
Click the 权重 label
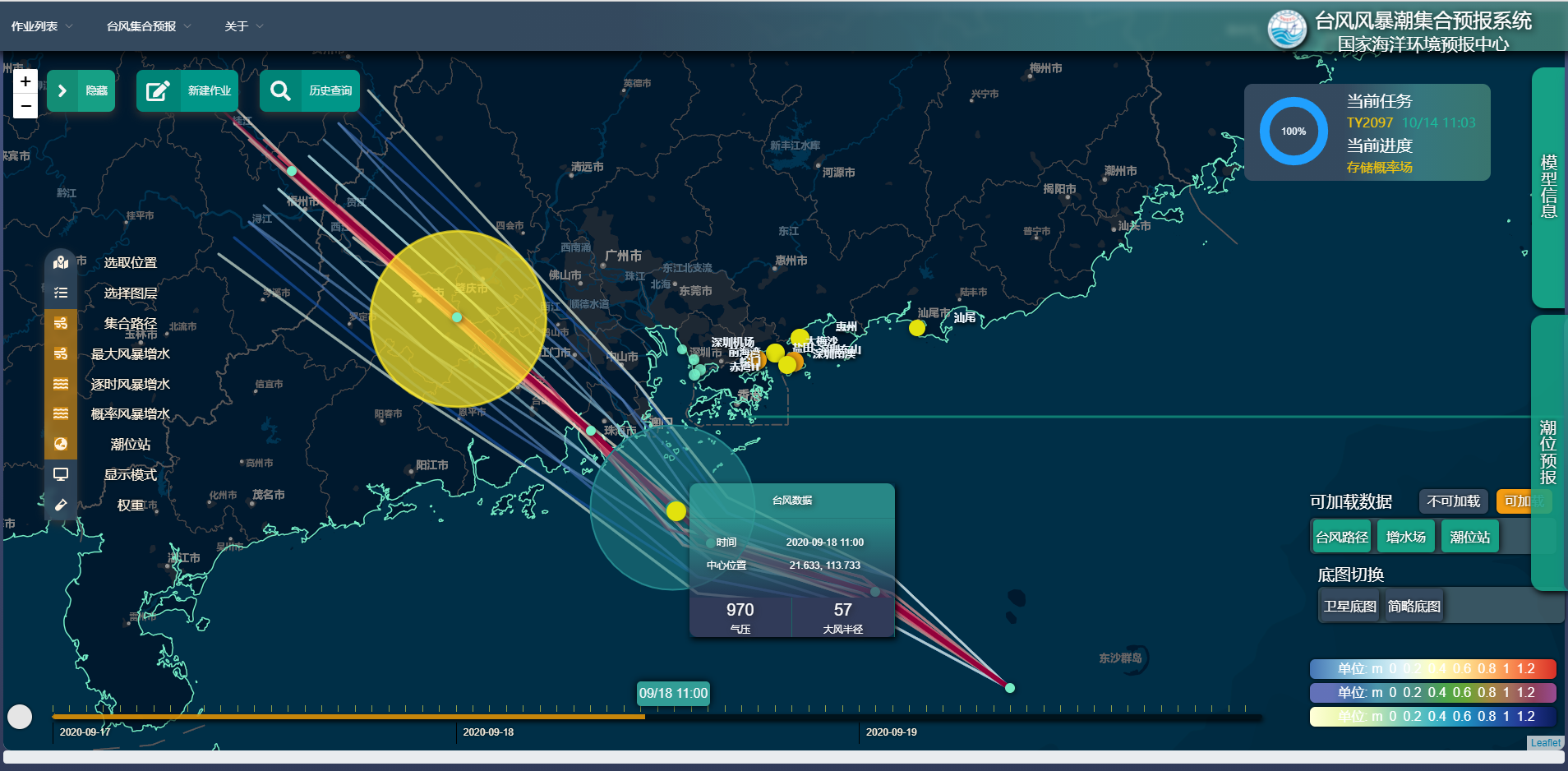(x=130, y=506)
